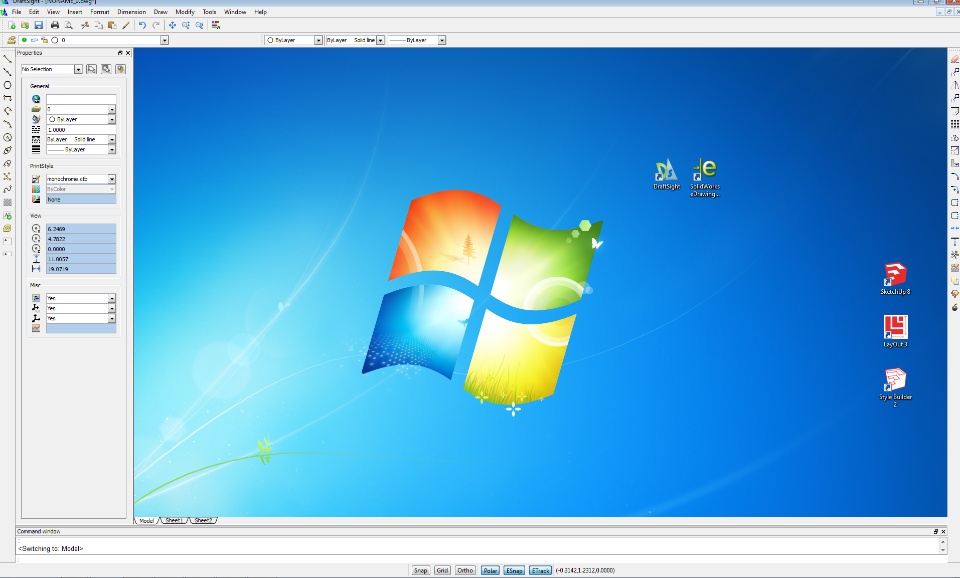960x578 pixels.
Task: Print the drawing using printer icon
Action: click(x=54, y=25)
